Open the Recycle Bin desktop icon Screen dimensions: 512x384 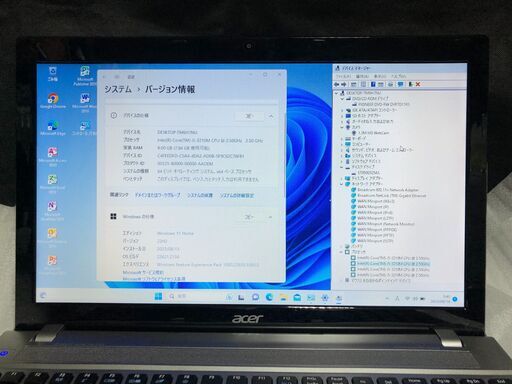(53, 74)
